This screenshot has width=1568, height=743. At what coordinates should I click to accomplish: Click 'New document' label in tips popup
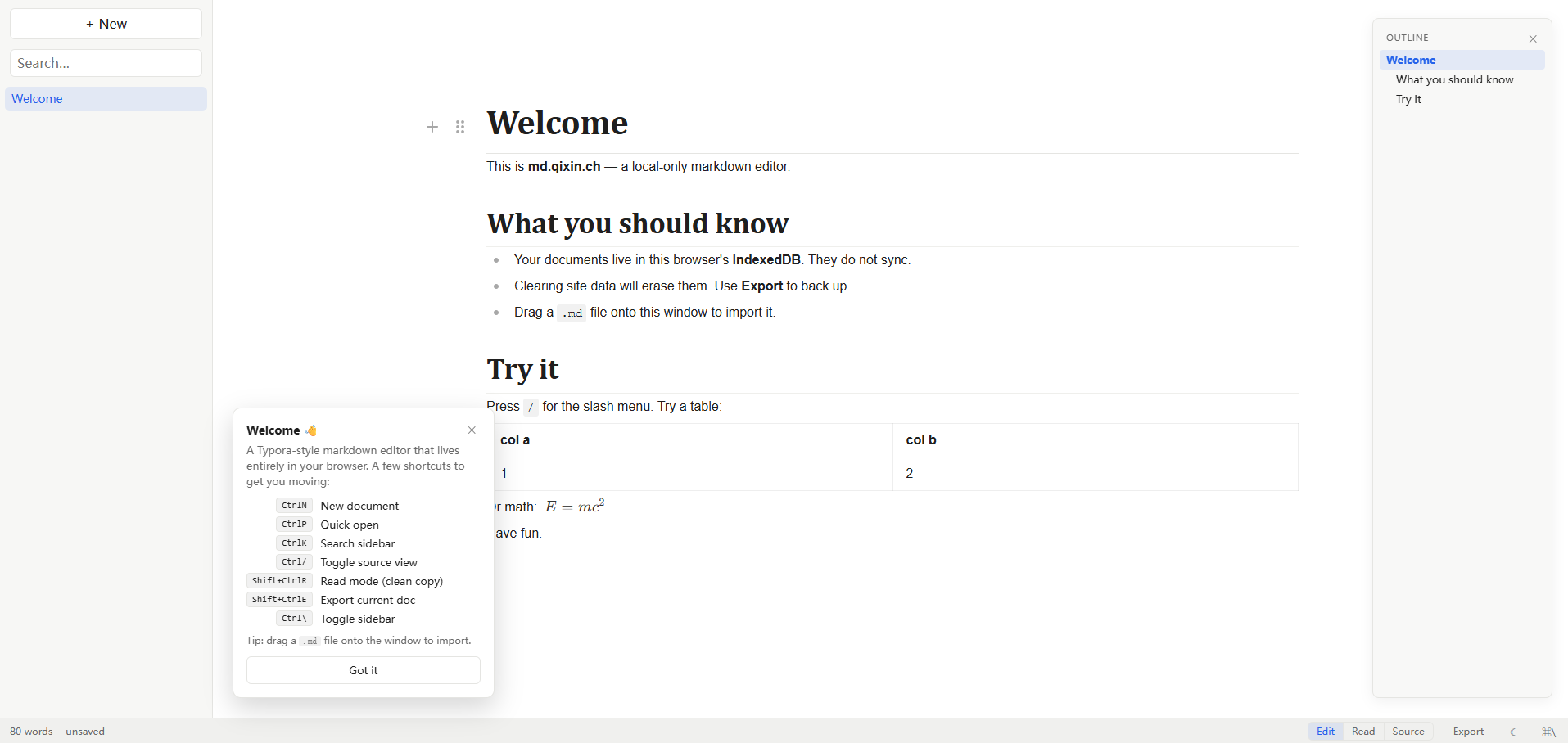359,506
